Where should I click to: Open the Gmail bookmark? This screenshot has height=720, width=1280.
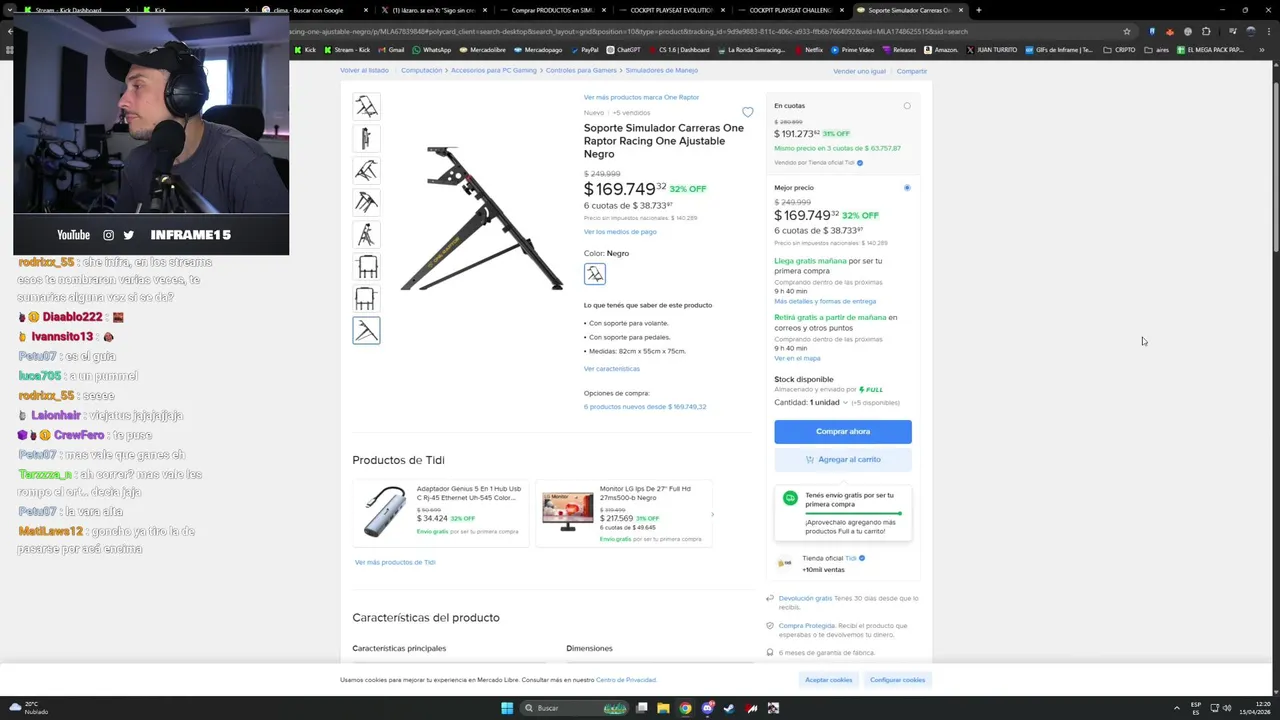pyautogui.click(x=391, y=49)
